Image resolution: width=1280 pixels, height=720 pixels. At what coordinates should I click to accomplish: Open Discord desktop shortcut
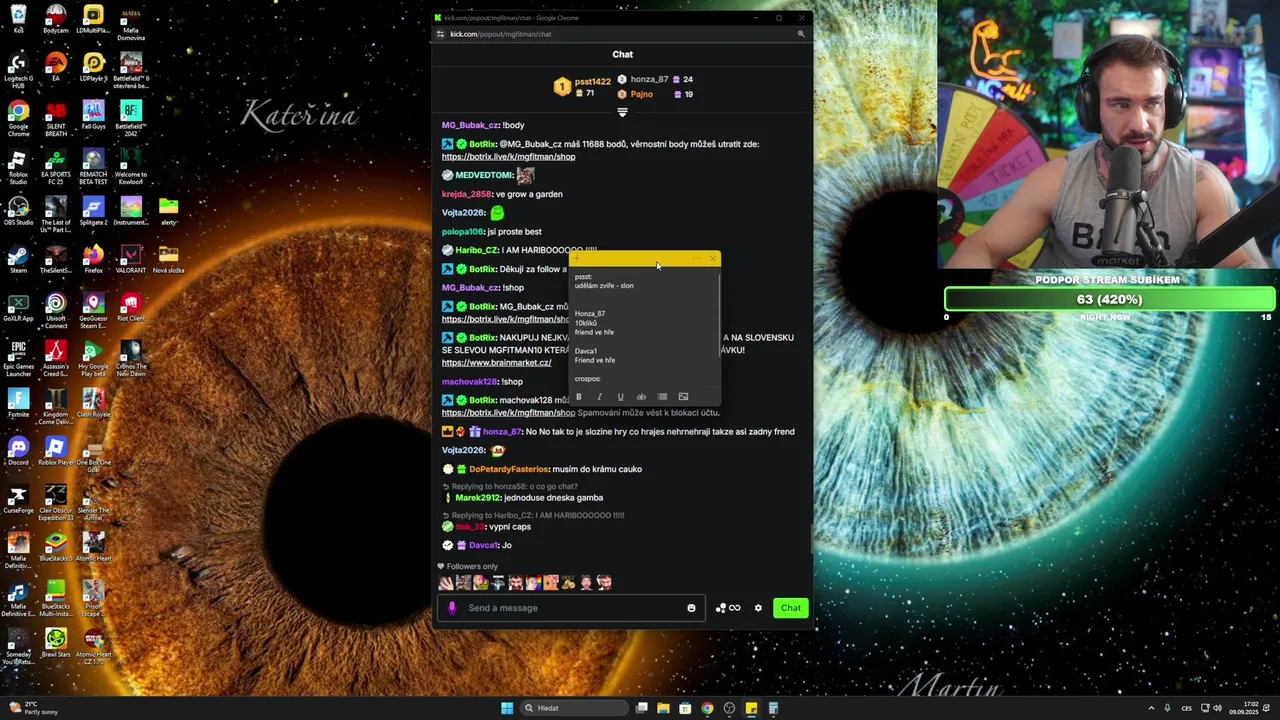click(18, 451)
